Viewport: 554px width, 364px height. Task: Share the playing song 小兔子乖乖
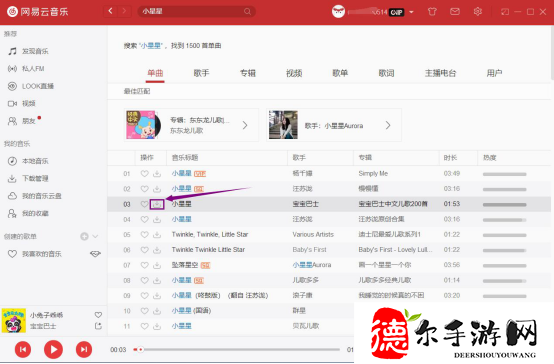coord(98,326)
